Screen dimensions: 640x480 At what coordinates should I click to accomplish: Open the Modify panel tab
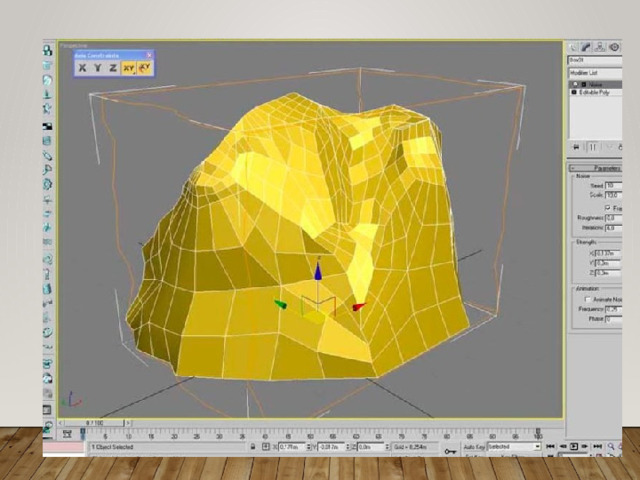coord(586,47)
